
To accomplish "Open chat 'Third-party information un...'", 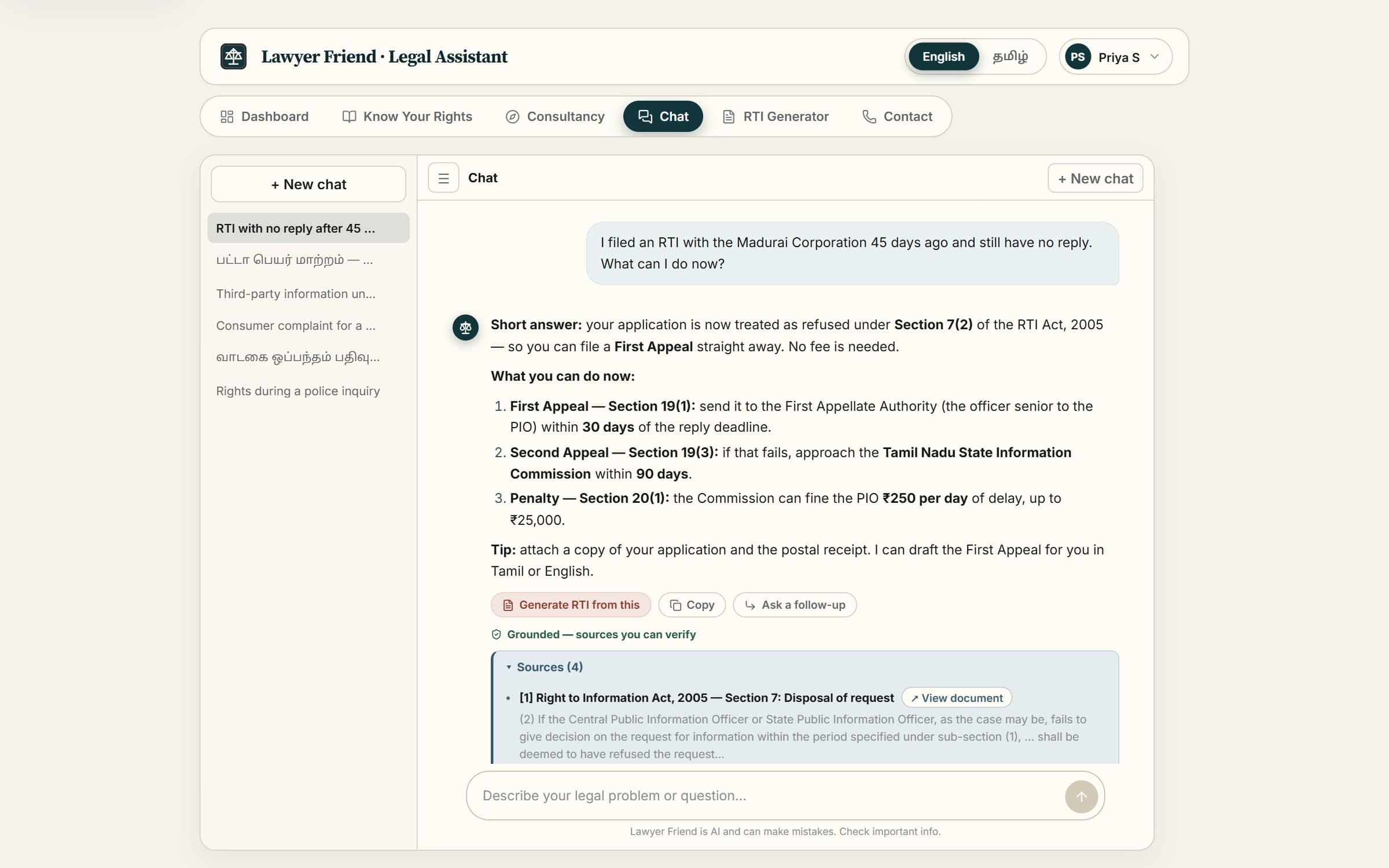I will coord(308,294).
